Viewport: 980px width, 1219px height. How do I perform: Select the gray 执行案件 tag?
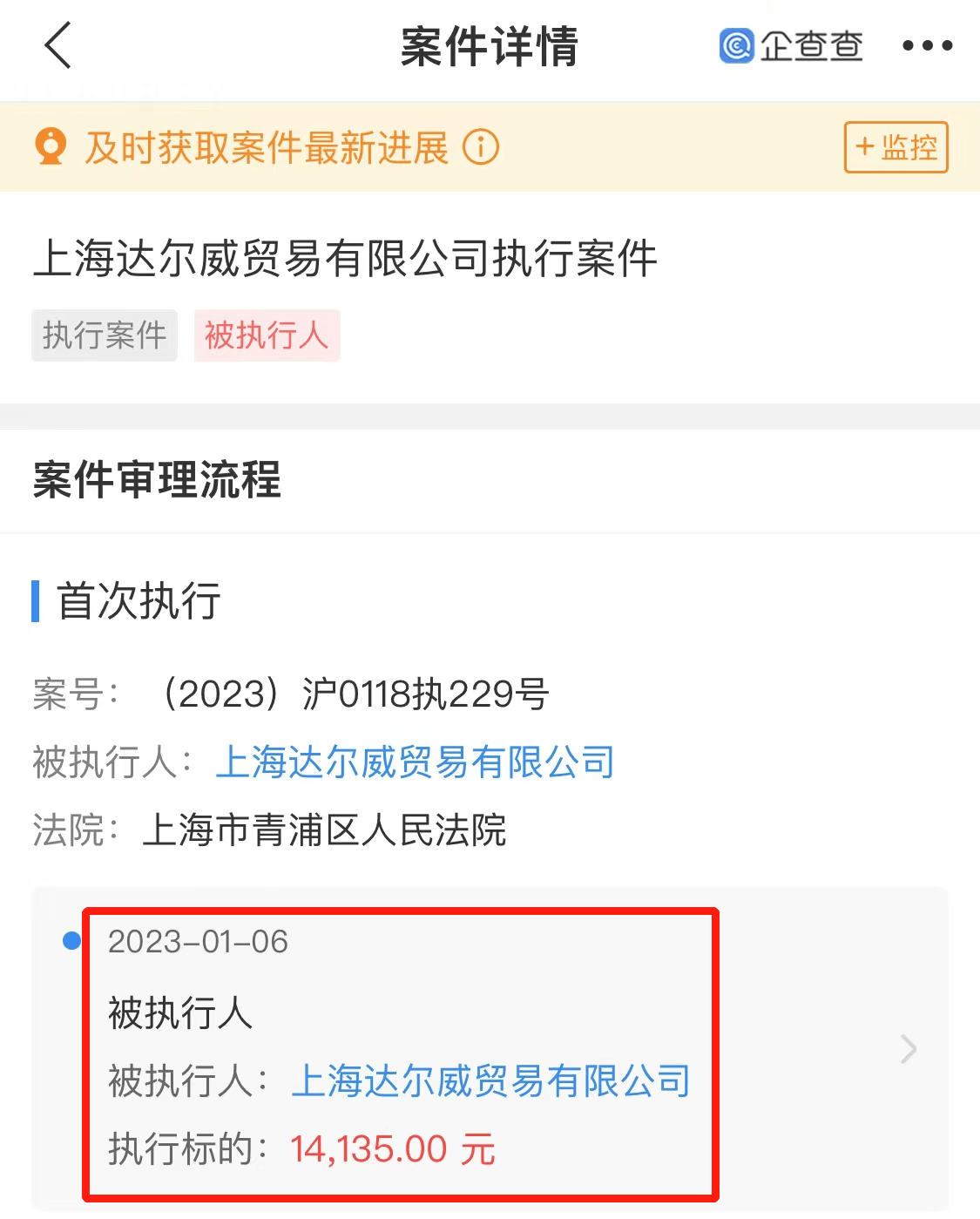(x=105, y=335)
